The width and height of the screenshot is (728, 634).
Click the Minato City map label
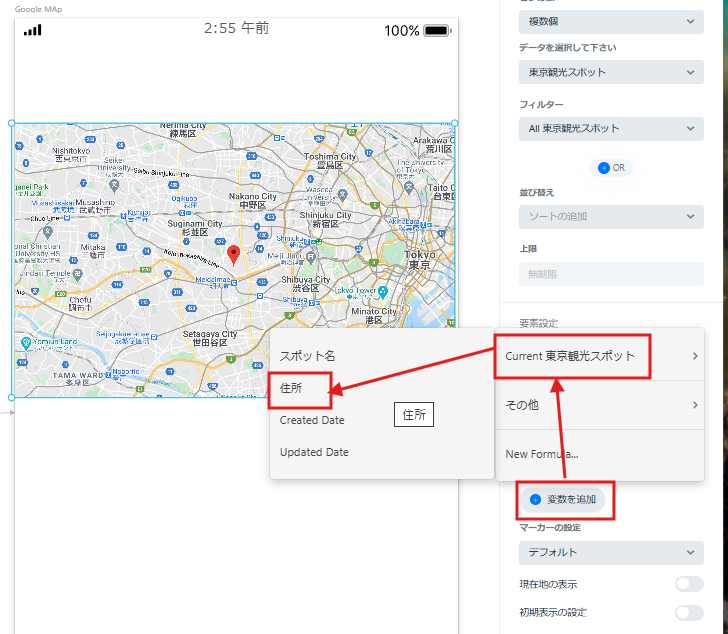374,316
